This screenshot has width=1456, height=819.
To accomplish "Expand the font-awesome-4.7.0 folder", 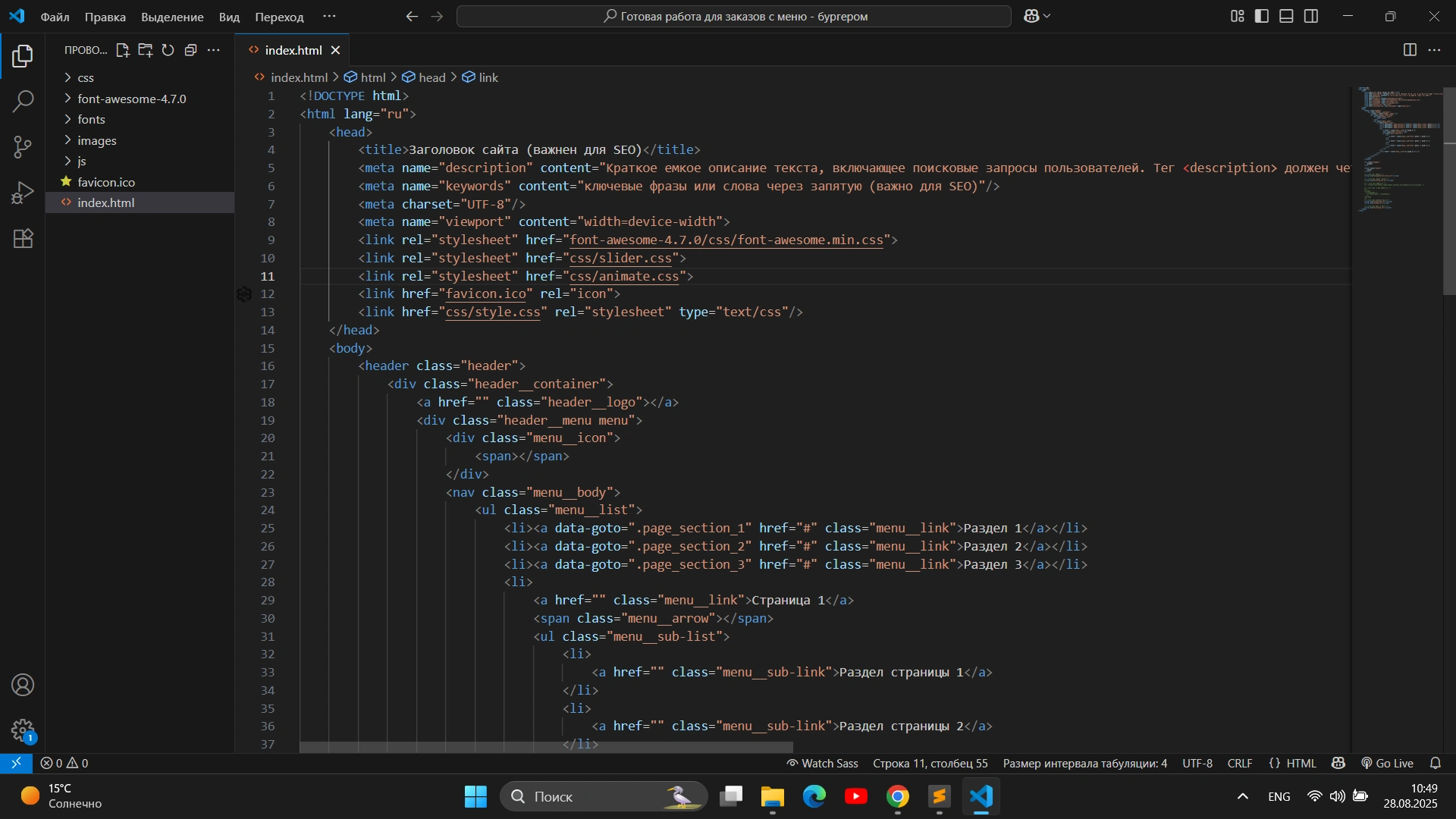I will pyautogui.click(x=131, y=99).
